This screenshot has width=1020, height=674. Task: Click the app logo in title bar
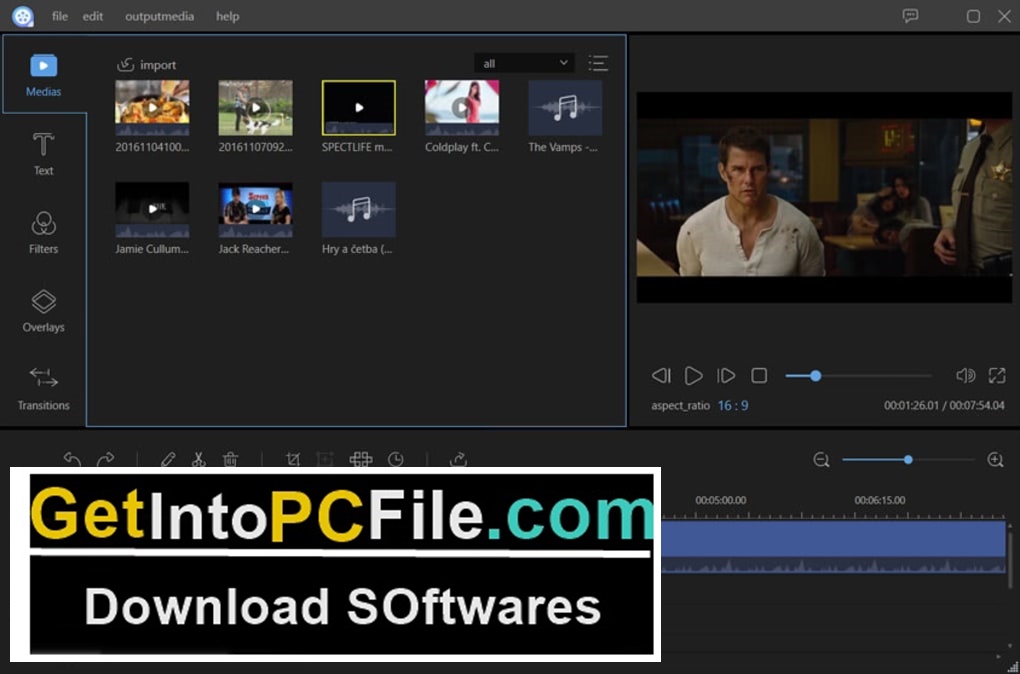pyautogui.click(x=23, y=16)
